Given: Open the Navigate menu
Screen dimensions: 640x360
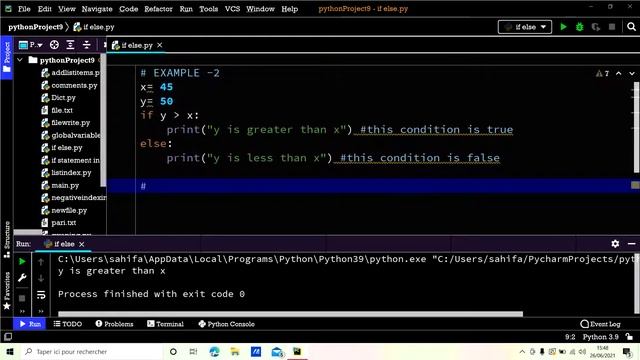Looking at the screenshot, I should pos(97,9).
